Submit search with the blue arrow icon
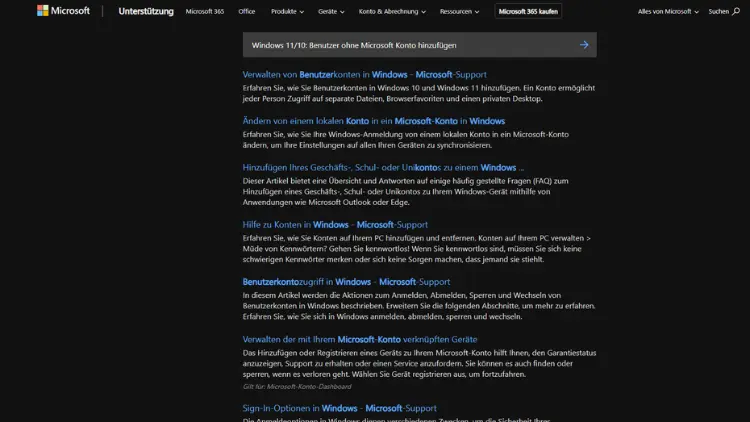 (584, 45)
